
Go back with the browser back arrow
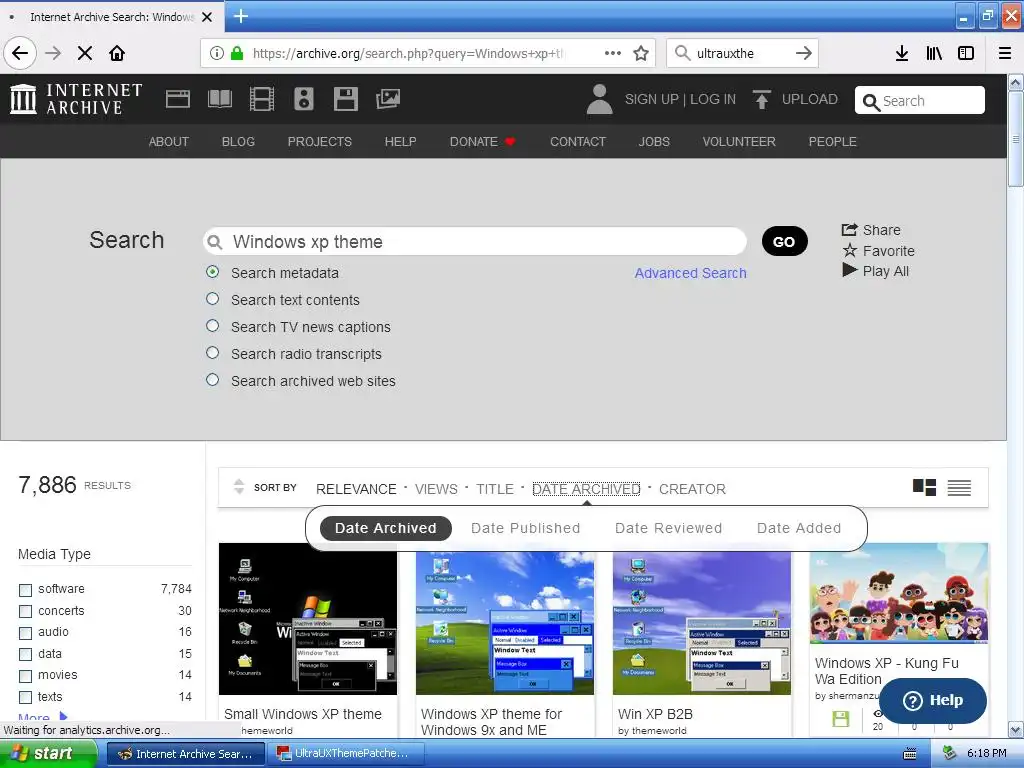20,53
